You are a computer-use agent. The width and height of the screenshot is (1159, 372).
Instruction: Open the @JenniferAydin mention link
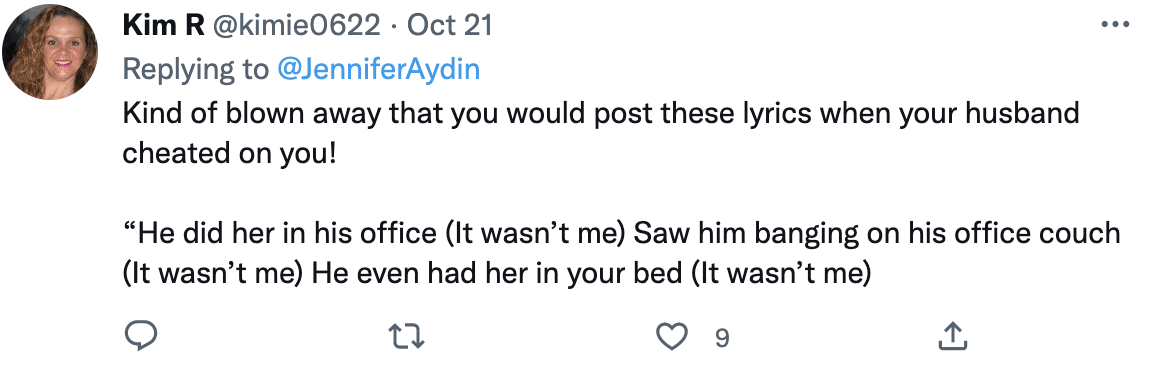coord(378,69)
